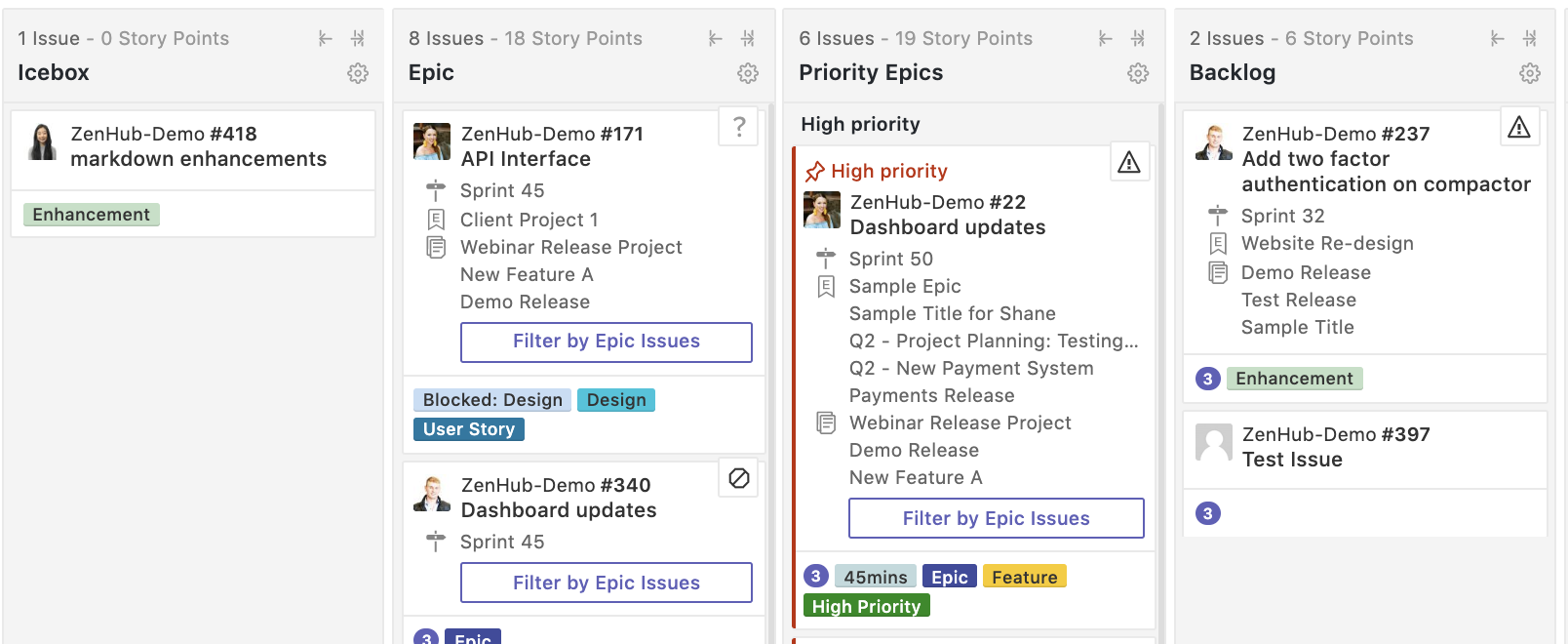Click the Sprint 32 milestone icon on issue #237
This screenshot has width=1568, height=644.
coord(1217,215)
